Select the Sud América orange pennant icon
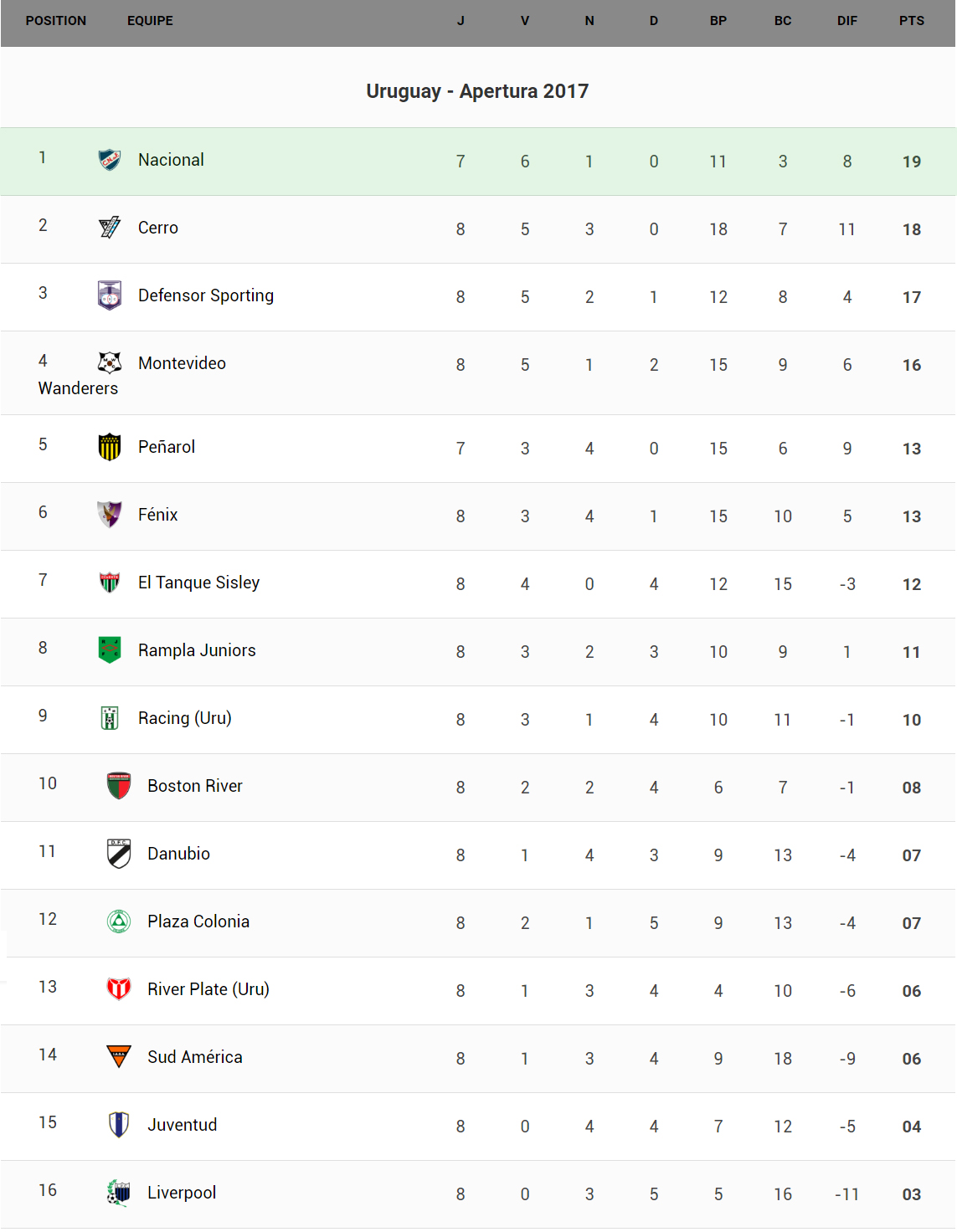Screen dimensions: 957x1232 click(119, 1056)
